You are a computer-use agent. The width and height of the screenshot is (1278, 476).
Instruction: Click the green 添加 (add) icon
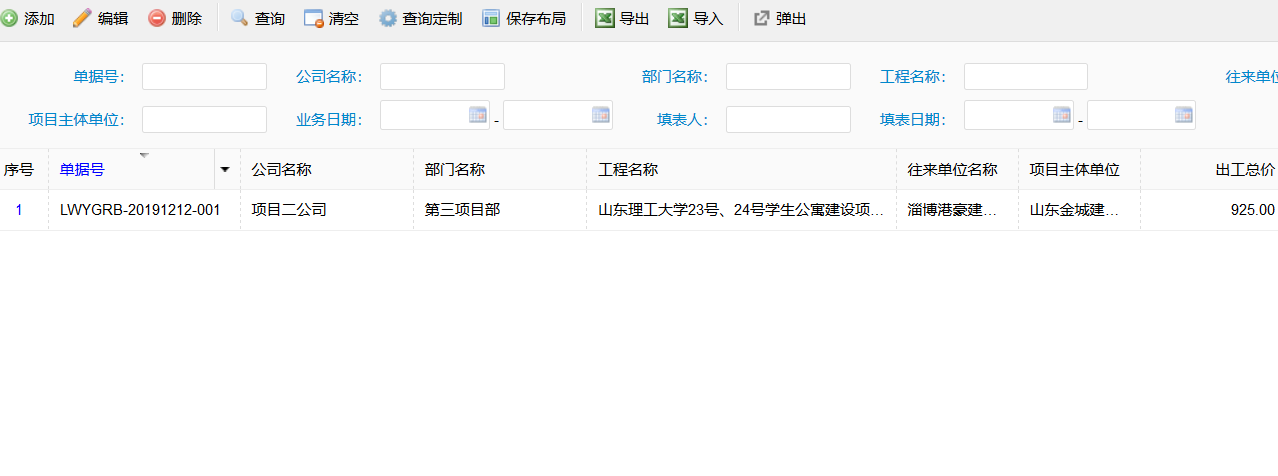coord(9,18)
